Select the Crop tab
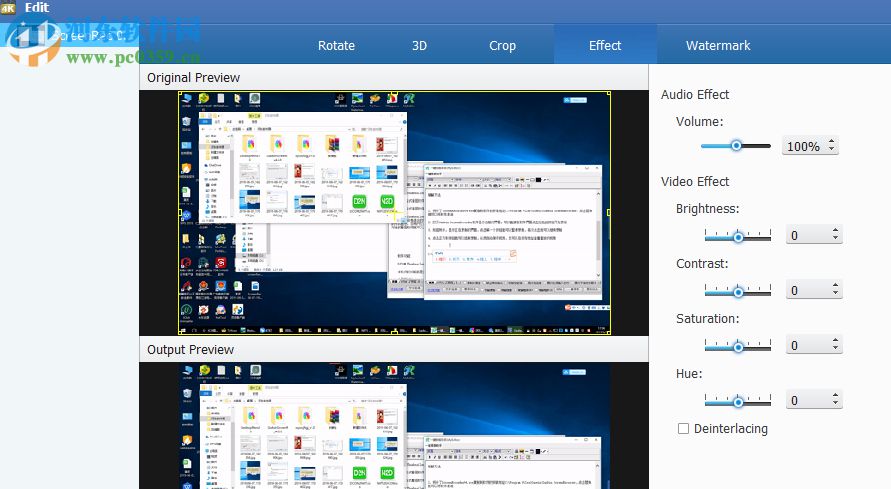This screenshot has width=891, height=489. click(x=502, y=45)
